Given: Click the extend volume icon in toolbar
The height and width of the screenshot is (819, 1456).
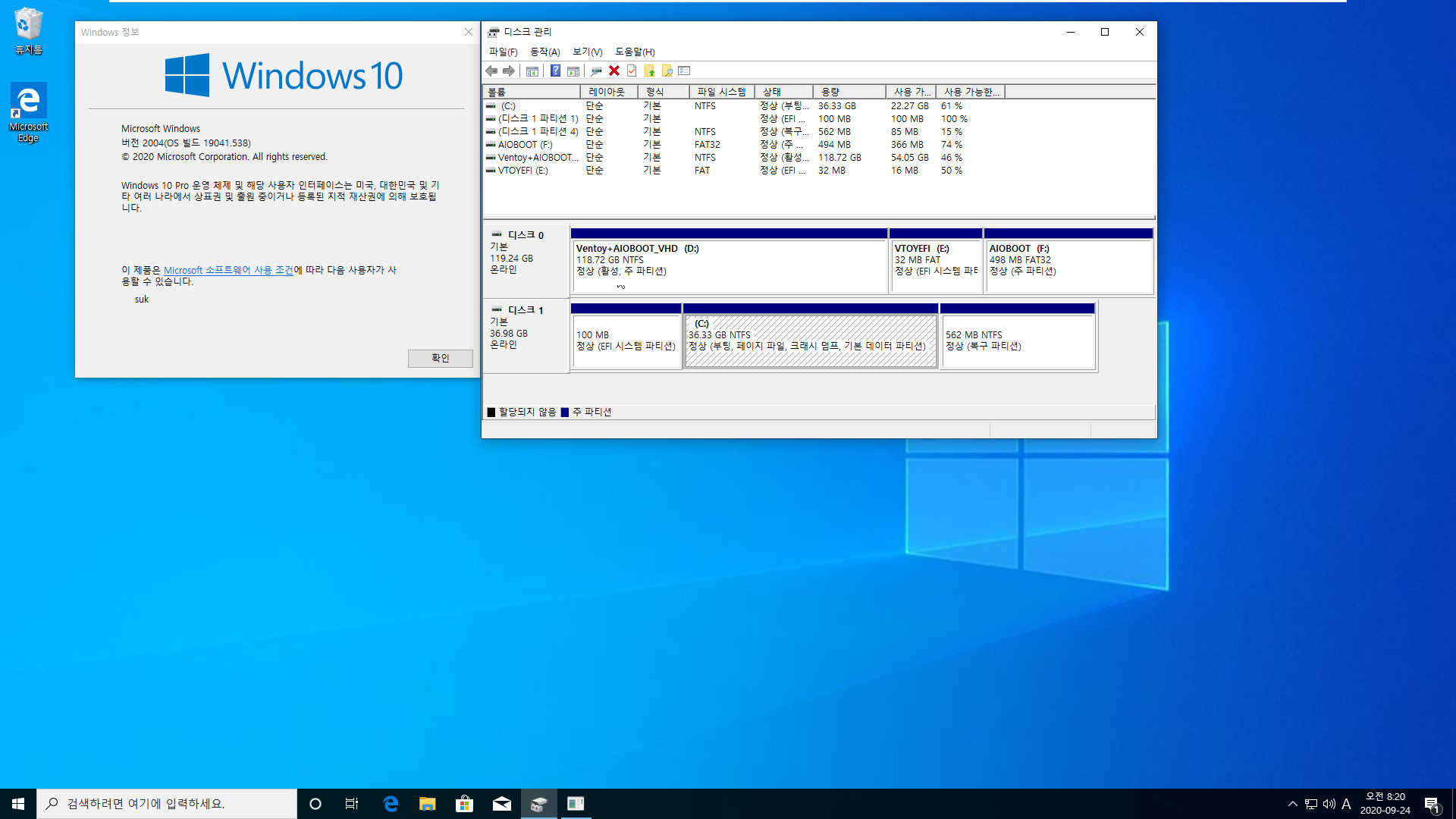Looking at the screenshot, I should pos(651,71).
